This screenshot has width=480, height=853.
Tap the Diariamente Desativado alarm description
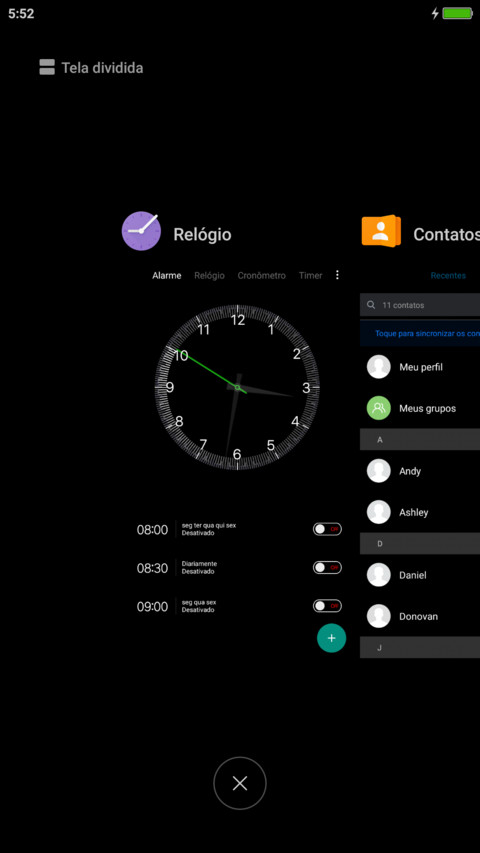click(199, 568)
